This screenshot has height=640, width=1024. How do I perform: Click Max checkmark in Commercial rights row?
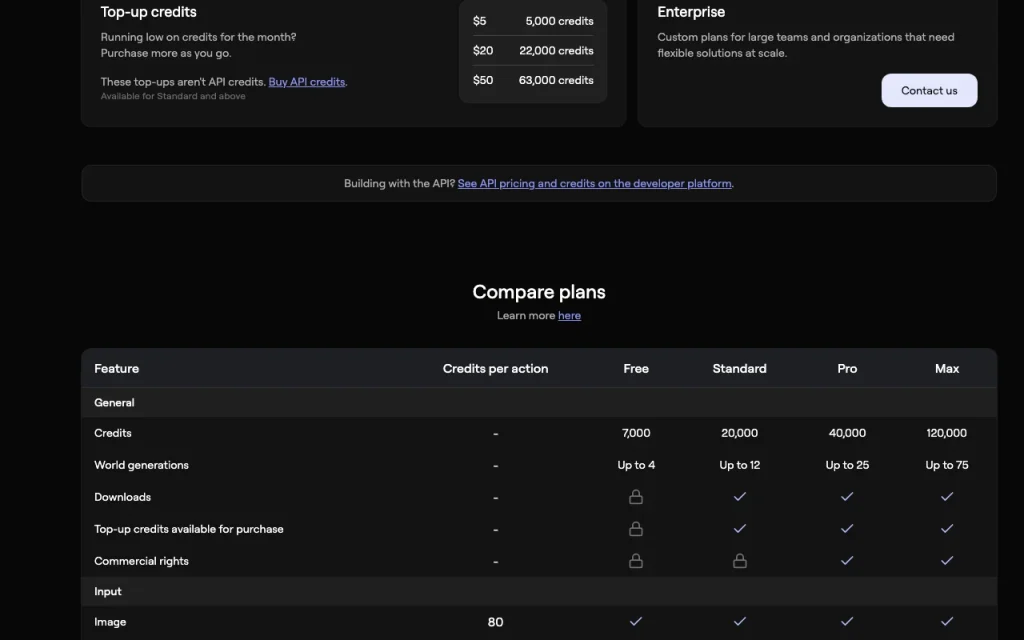click(946, 560)
